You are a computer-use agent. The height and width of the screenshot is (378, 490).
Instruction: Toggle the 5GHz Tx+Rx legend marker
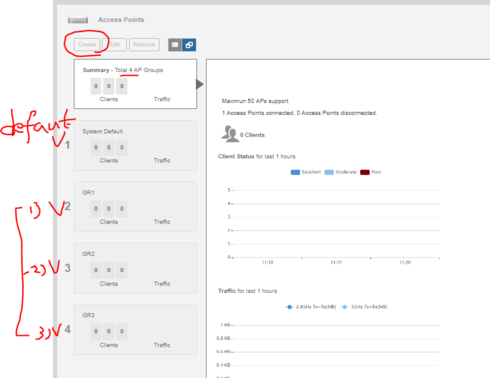pos(345,307)
